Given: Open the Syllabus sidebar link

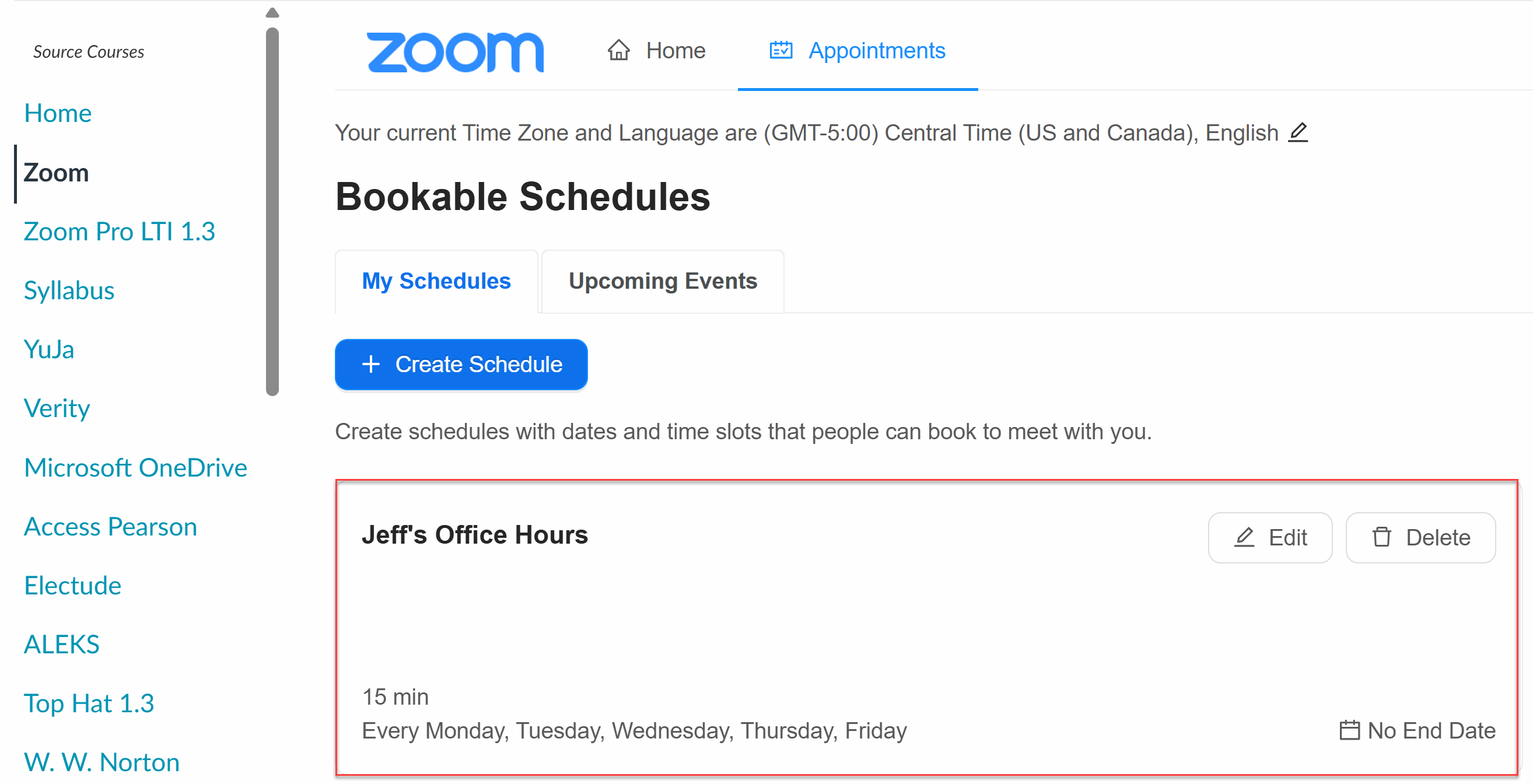Looking at the screenshot, I should (x=69, y=290).
